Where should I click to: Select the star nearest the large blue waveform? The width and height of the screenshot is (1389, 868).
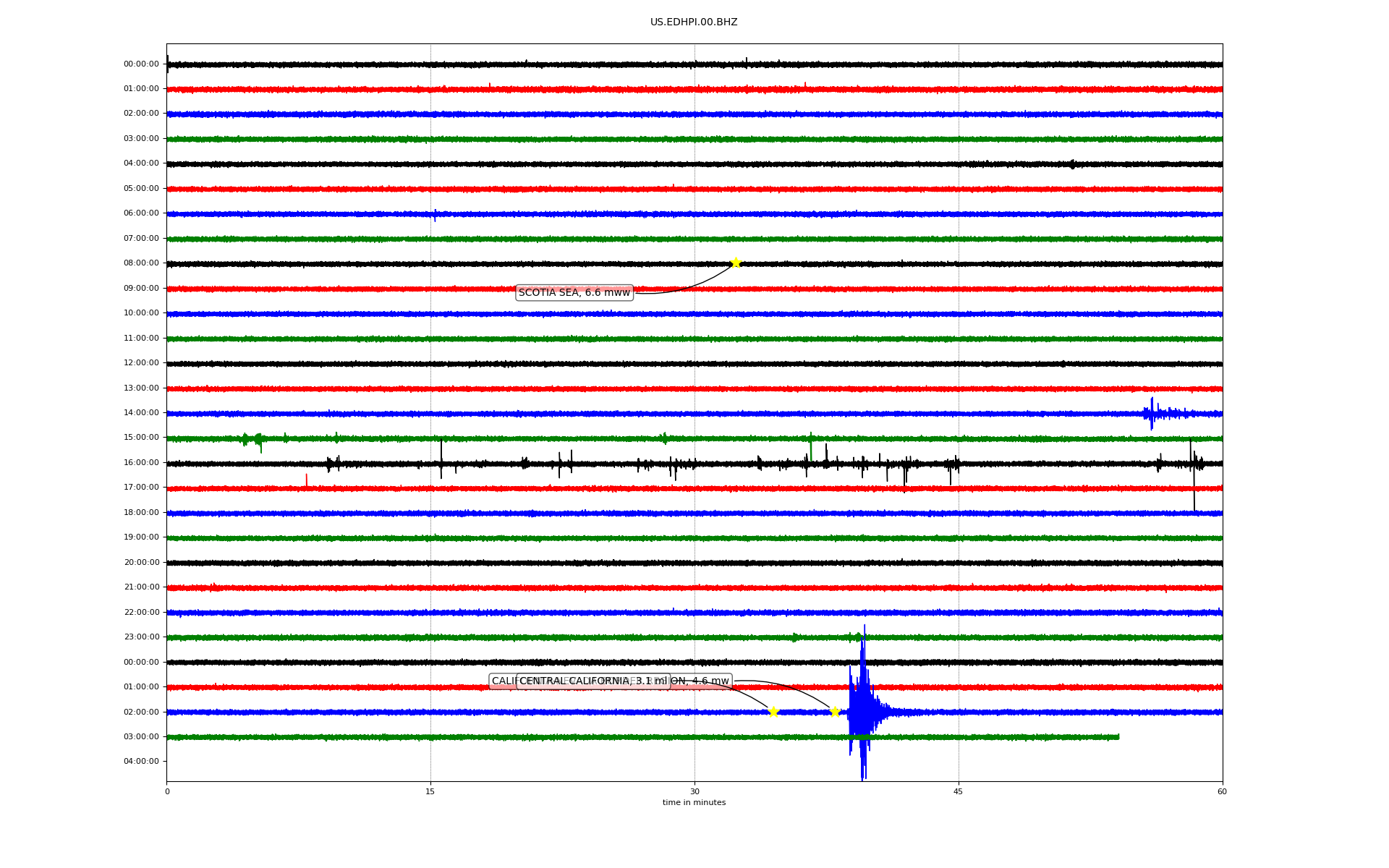coord(835,712)
